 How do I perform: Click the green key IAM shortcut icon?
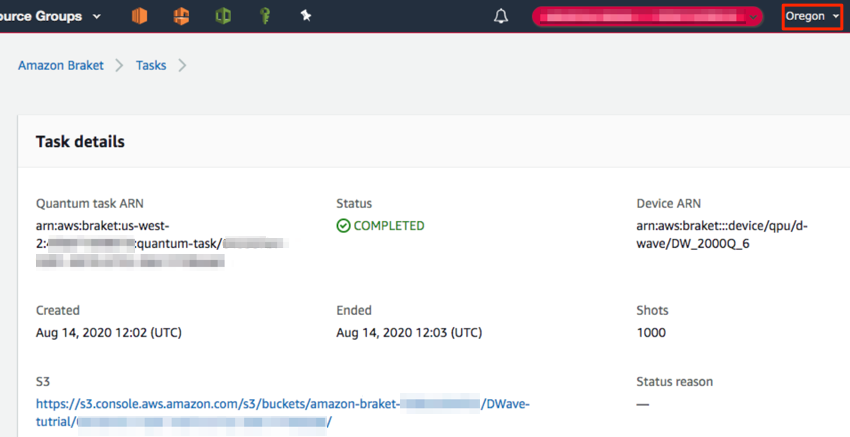coord(265,16)
